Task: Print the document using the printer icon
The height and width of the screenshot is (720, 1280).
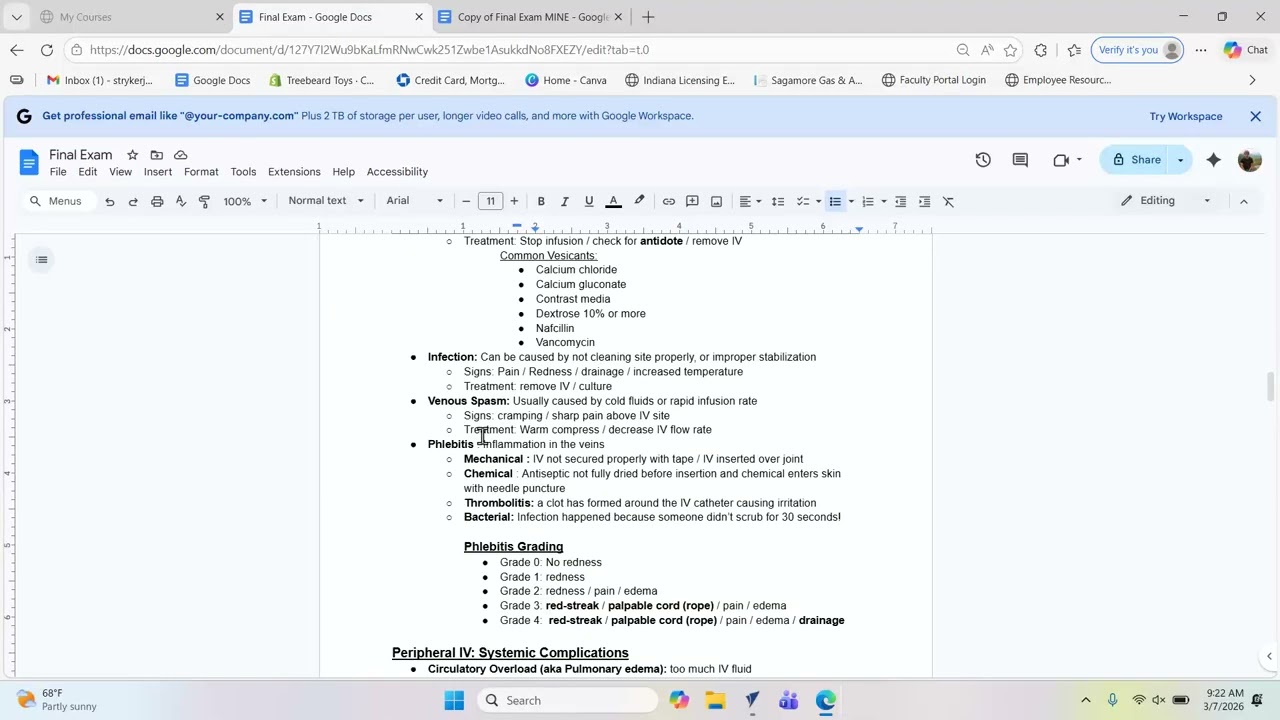Action: point(157,201)
